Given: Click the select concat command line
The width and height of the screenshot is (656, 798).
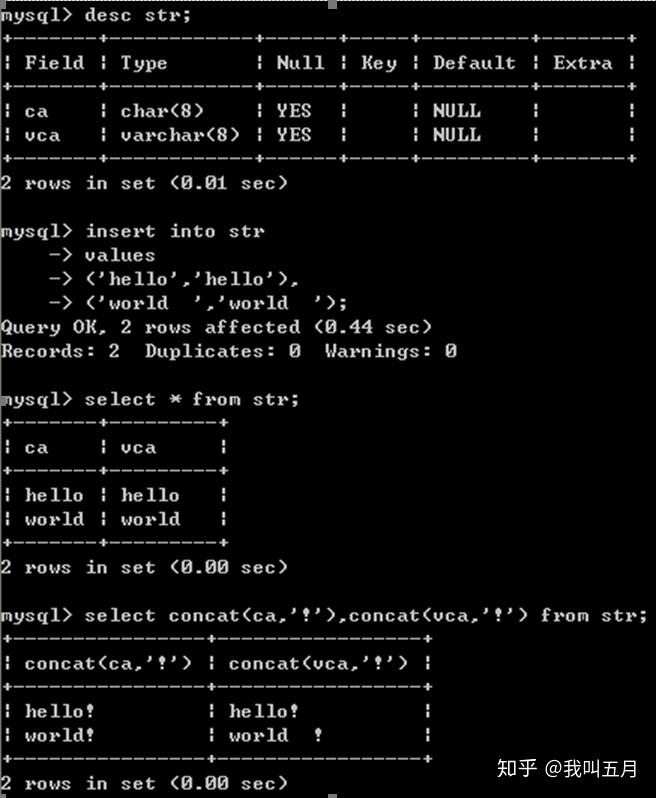Looking at the screenshot, I should 365,615.
